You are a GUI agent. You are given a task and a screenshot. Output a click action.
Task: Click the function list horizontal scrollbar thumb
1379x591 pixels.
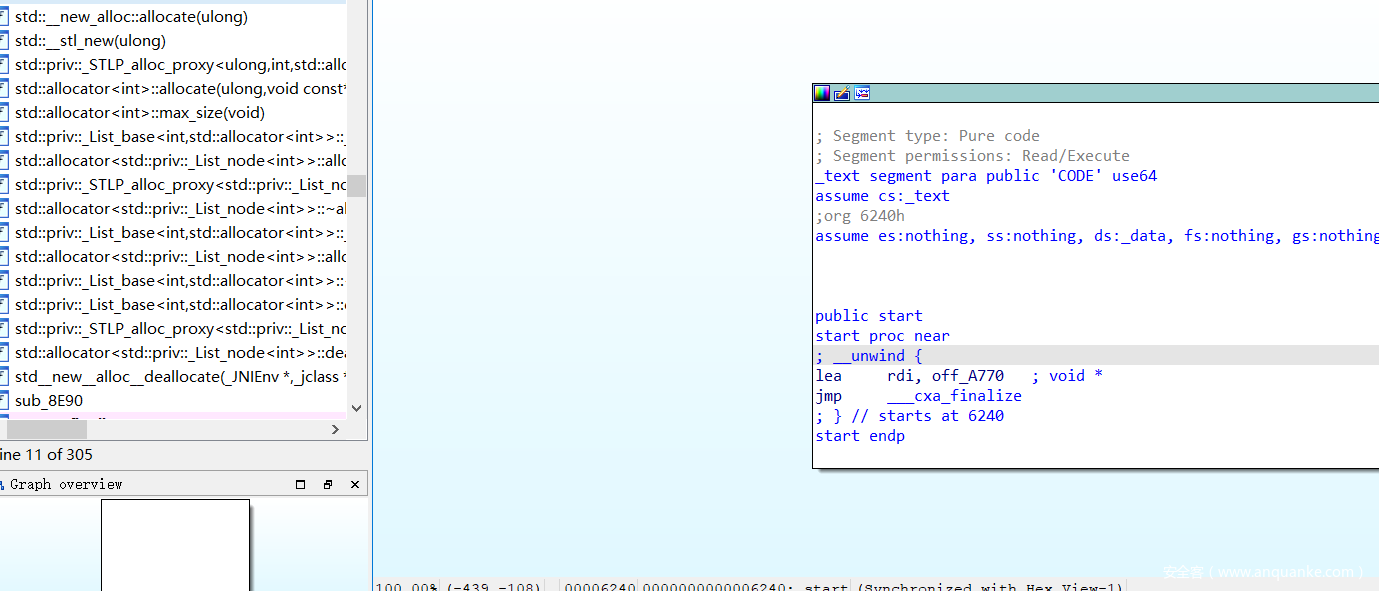point(46,429)
